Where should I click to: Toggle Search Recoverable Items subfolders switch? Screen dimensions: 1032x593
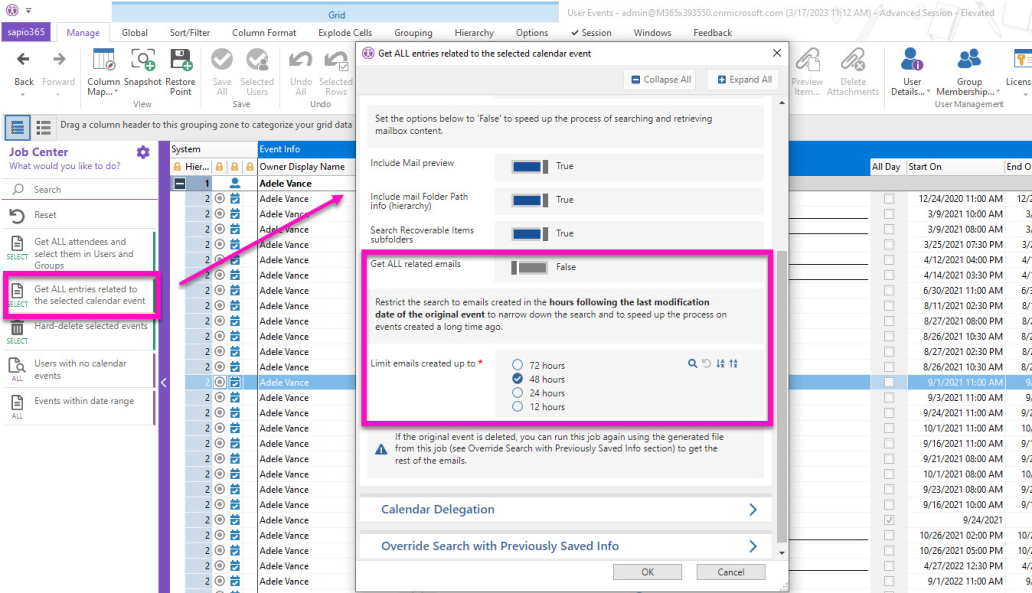[x=529, y=234]
